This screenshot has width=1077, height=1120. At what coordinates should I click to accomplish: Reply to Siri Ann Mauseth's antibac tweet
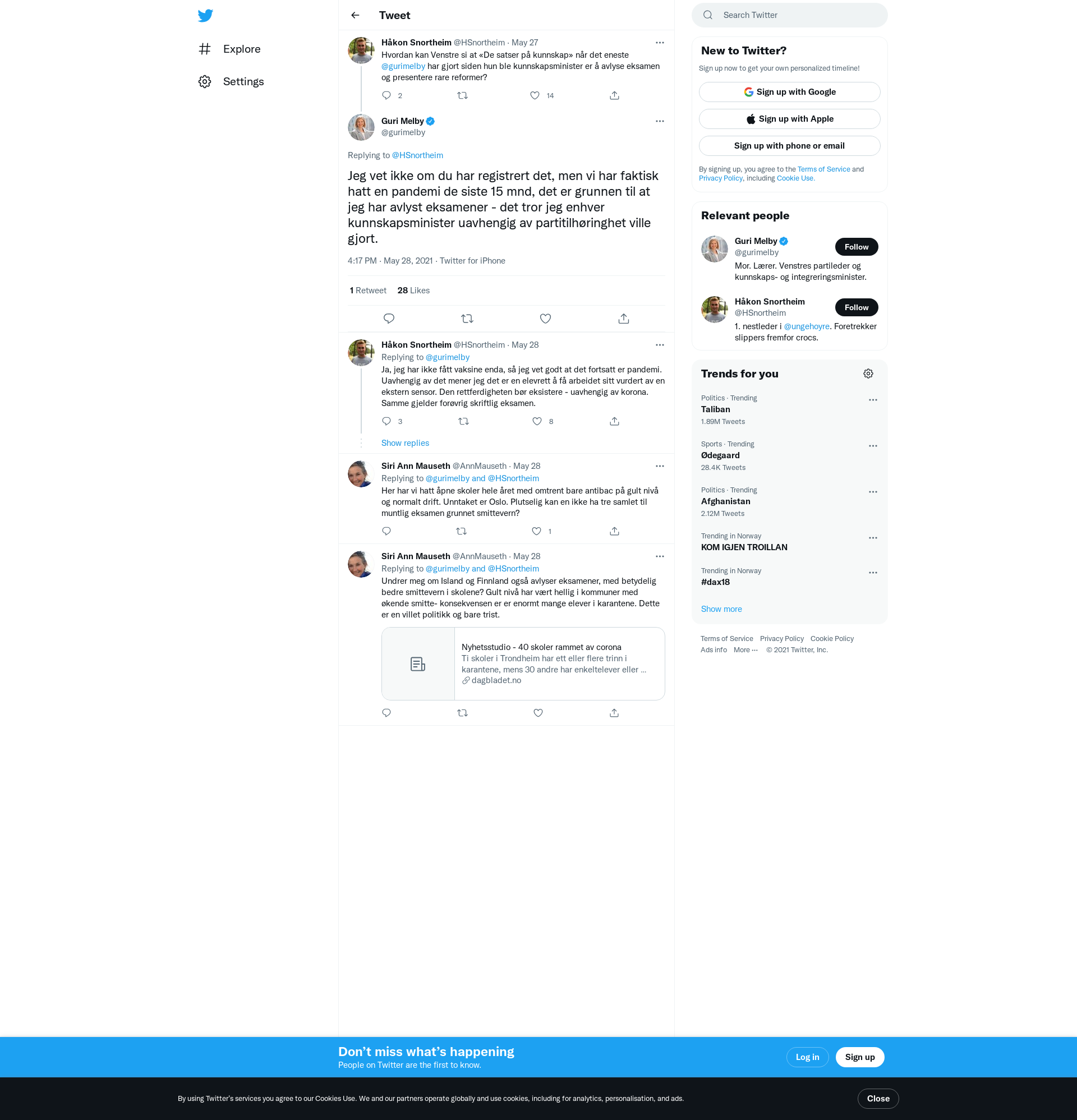tap(386, 532)
